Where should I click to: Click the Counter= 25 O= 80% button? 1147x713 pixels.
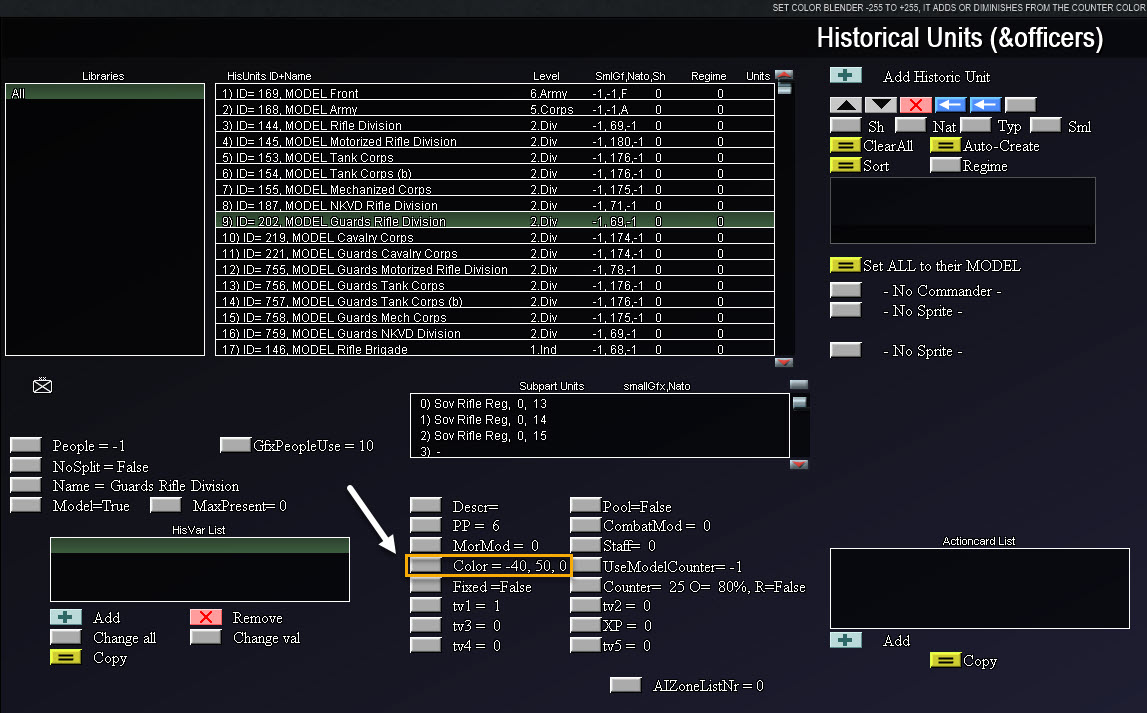coord(585,585)
